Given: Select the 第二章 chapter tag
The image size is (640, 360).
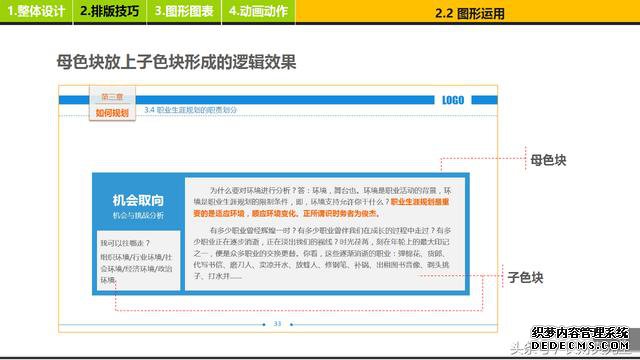Looking at the screenshot, I should (112, 97).
